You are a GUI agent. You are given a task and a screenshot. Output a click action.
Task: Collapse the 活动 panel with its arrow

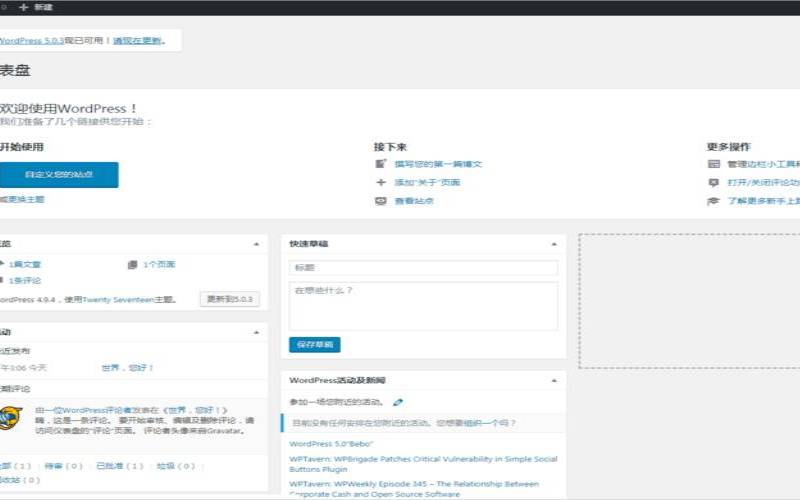(x=257, y=333)
